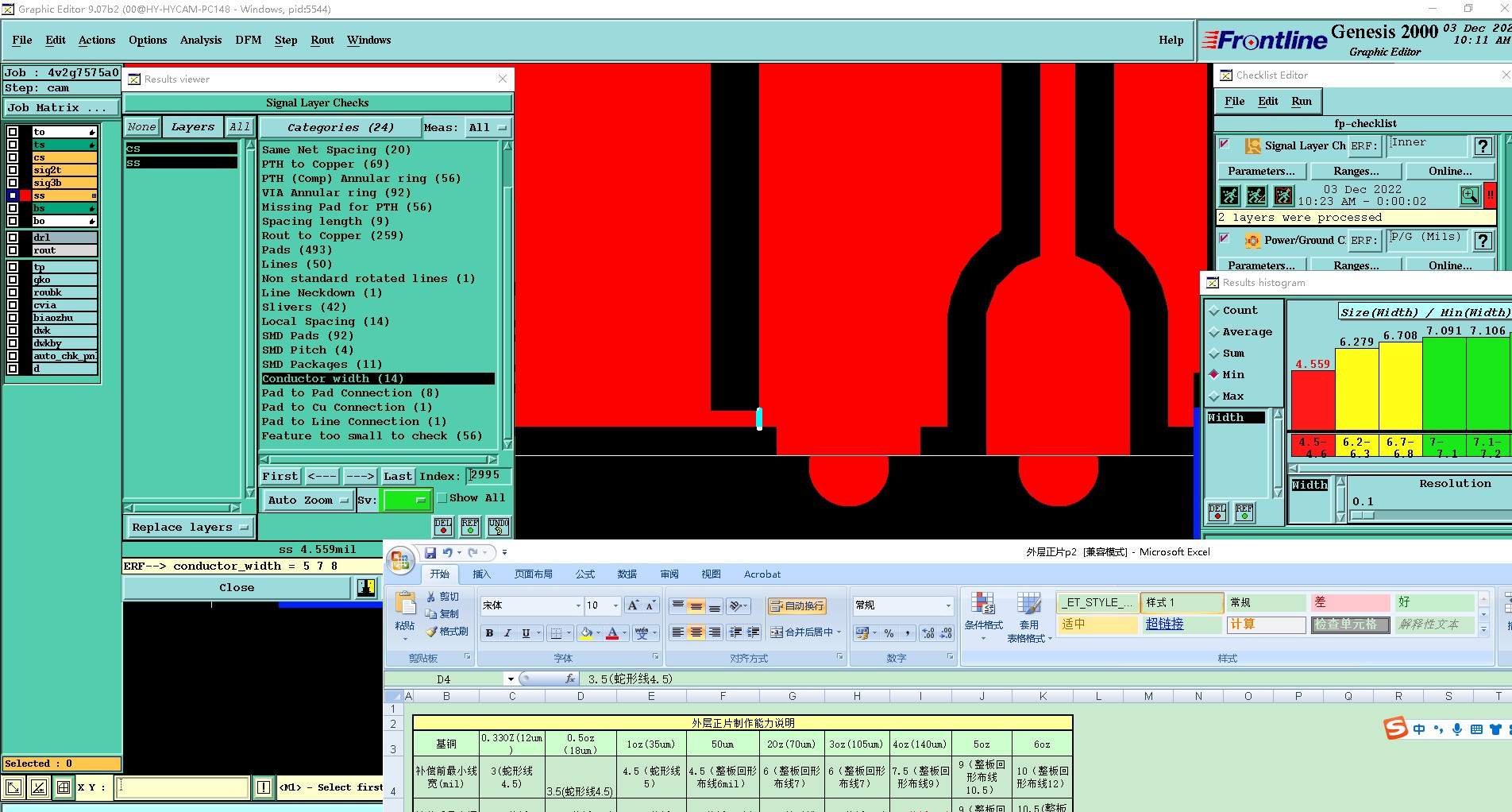Click the REF icon in Results histogram

click(x=1244, y=512)
